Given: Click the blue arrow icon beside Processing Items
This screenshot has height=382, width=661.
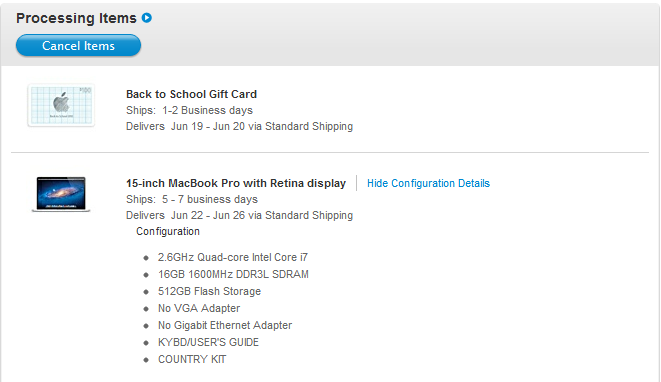Looking at the screenshot, I should (147, 18).
